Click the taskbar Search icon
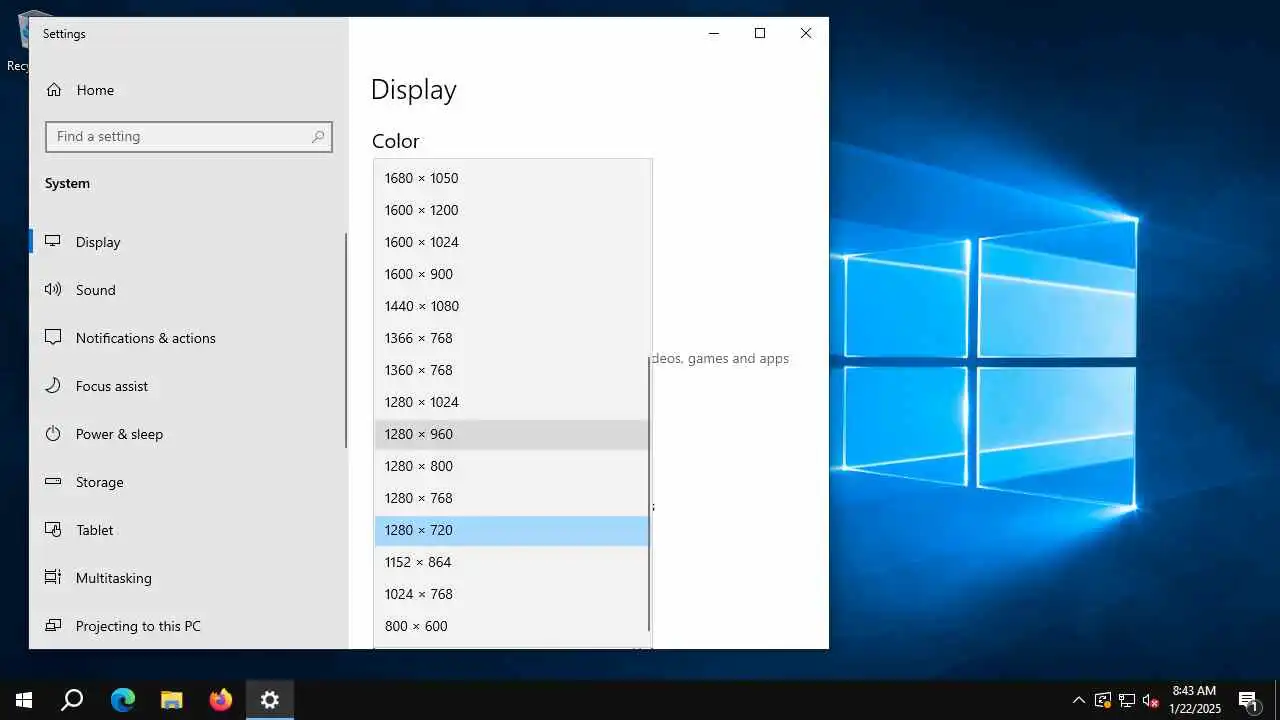The image size is (1280, 720). click(x=72, y=700)
